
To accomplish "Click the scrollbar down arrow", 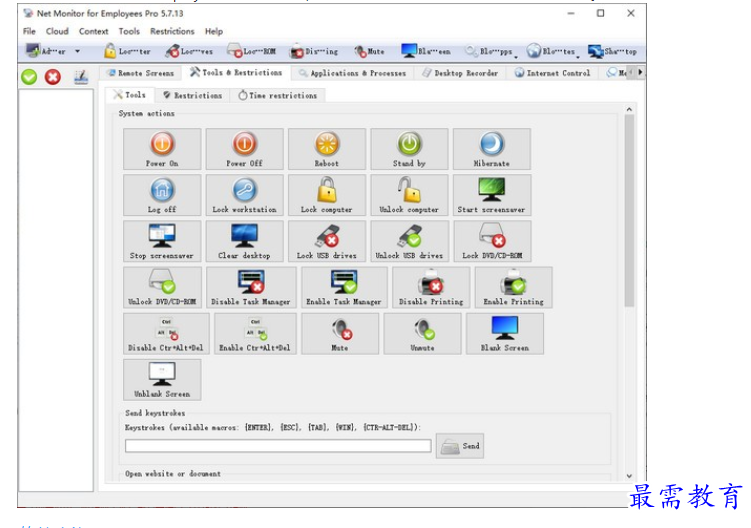I will tap(629, 476).
